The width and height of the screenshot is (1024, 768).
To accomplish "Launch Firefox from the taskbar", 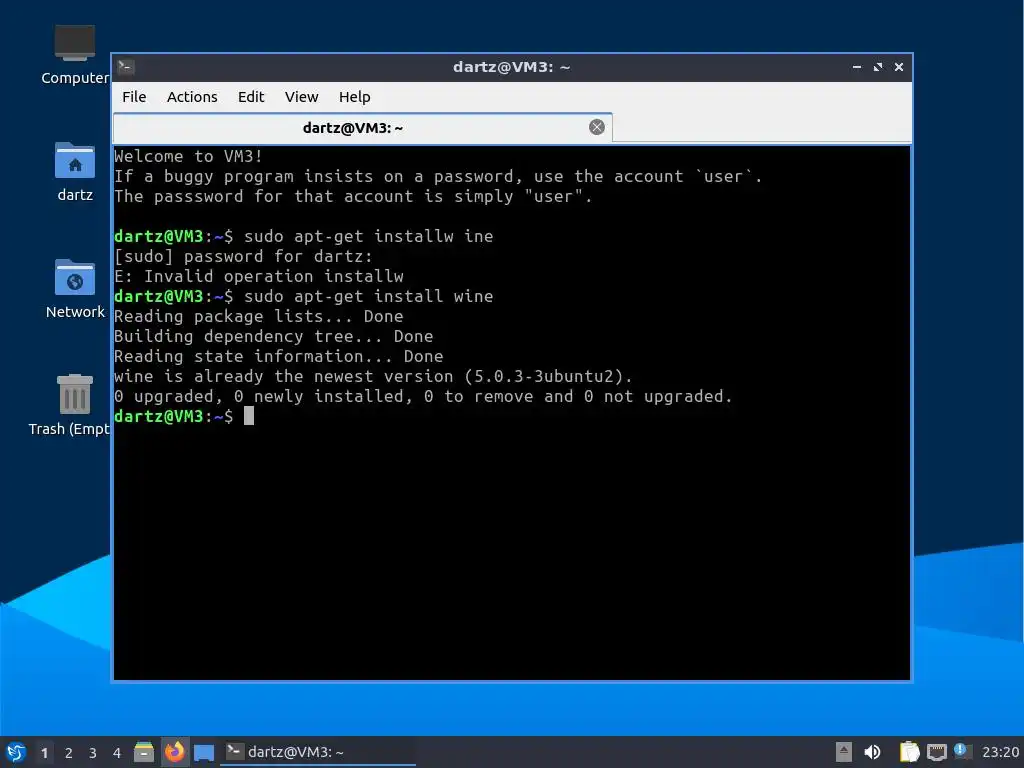I will point(174,752).
